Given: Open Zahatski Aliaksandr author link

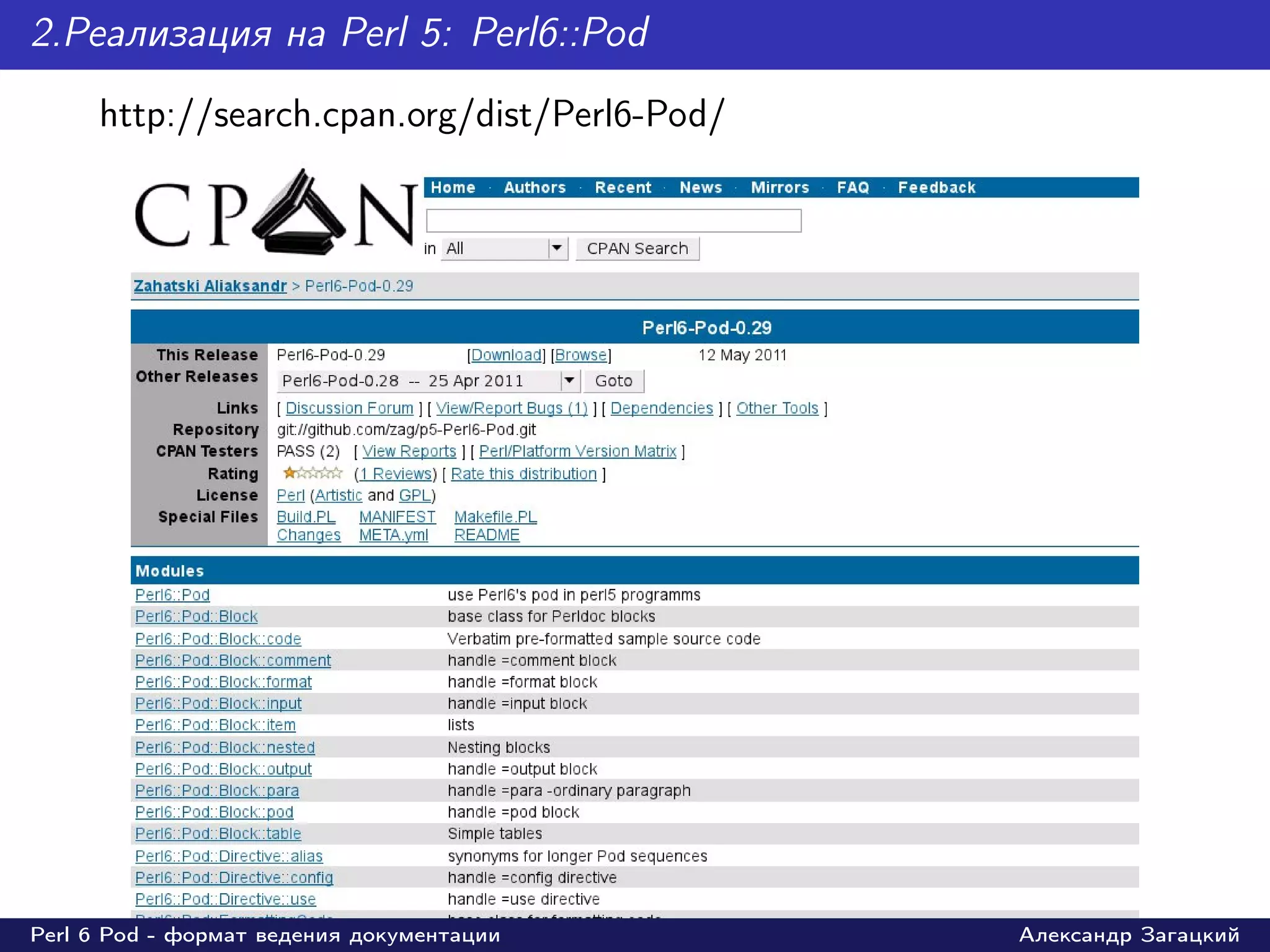Looking at the screenshot, I should click(x=210, y=286).
